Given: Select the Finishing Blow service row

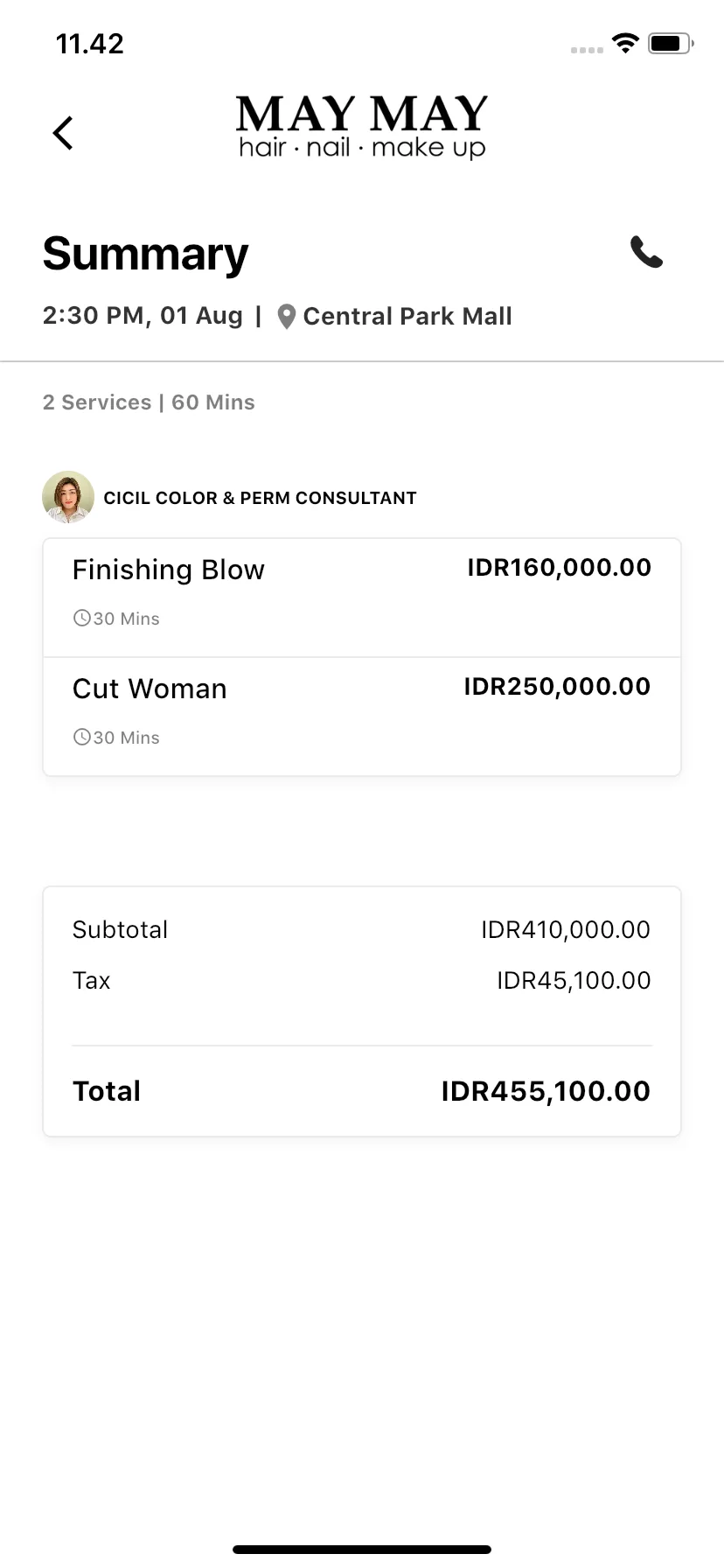Looking at the screenshot, I should tap(362, 598).
